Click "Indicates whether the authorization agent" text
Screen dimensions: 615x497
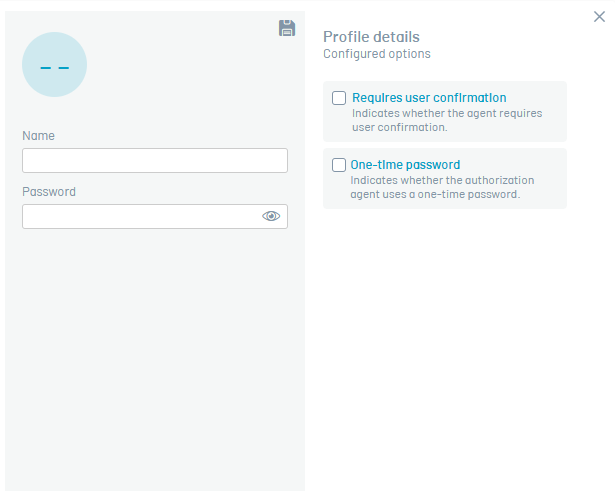click(442, 180)
